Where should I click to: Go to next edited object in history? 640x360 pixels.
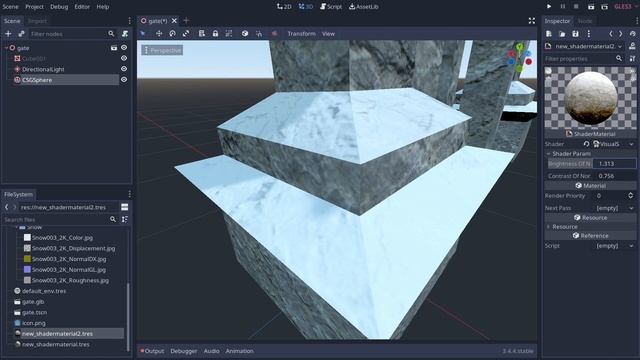[x=620, y=34]
